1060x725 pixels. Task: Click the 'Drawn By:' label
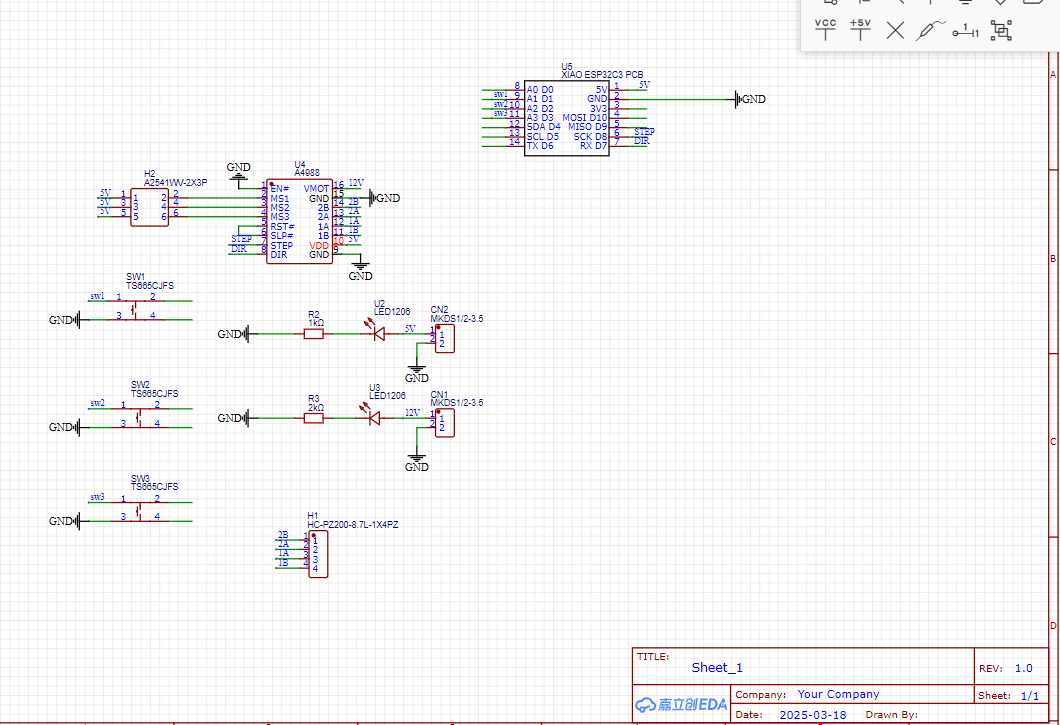pyautogui.click(x=892, y=715)
